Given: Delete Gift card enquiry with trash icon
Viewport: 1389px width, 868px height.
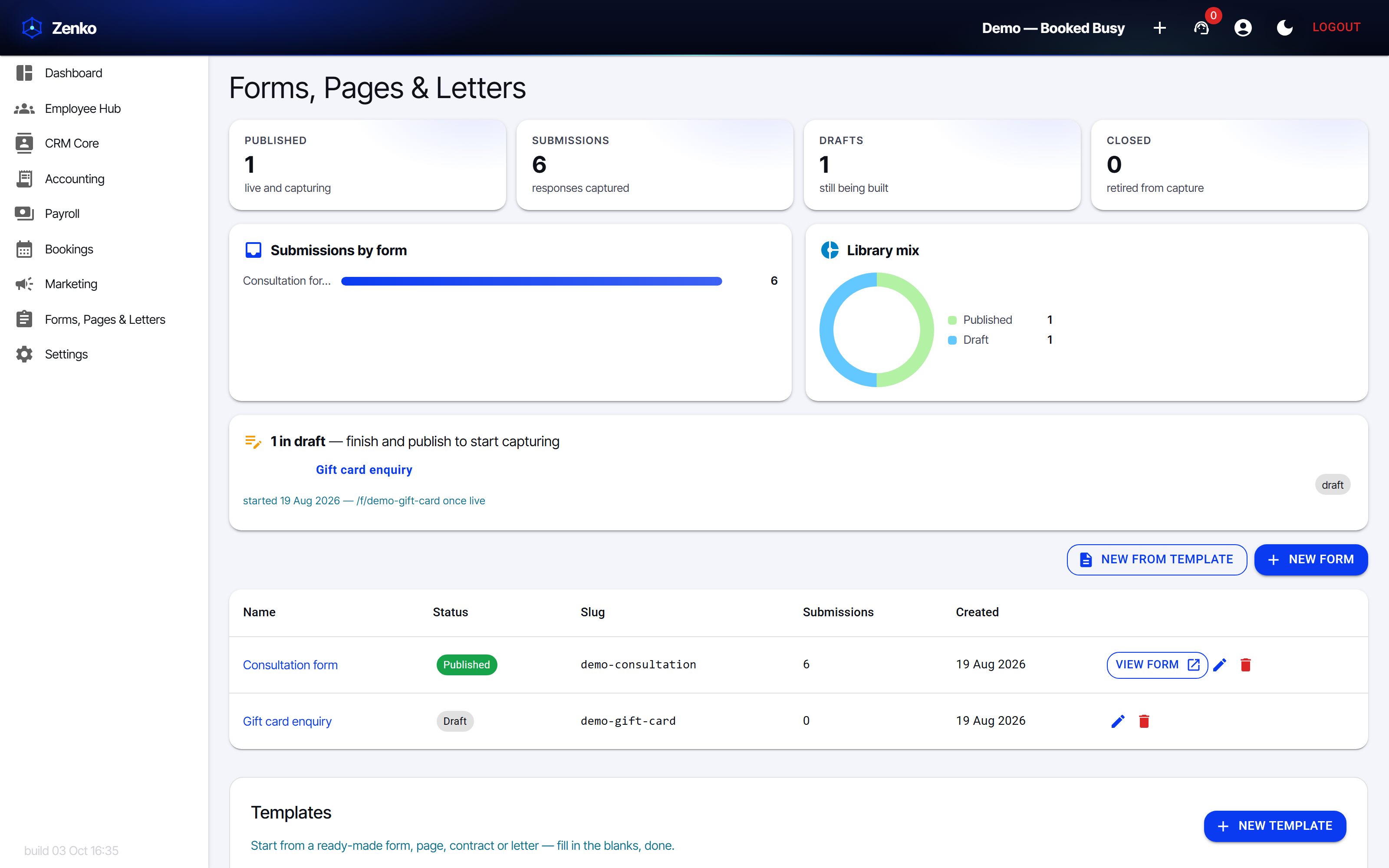Looking at the screenshot, I should pyautogui.click(x=1144, y=721).
